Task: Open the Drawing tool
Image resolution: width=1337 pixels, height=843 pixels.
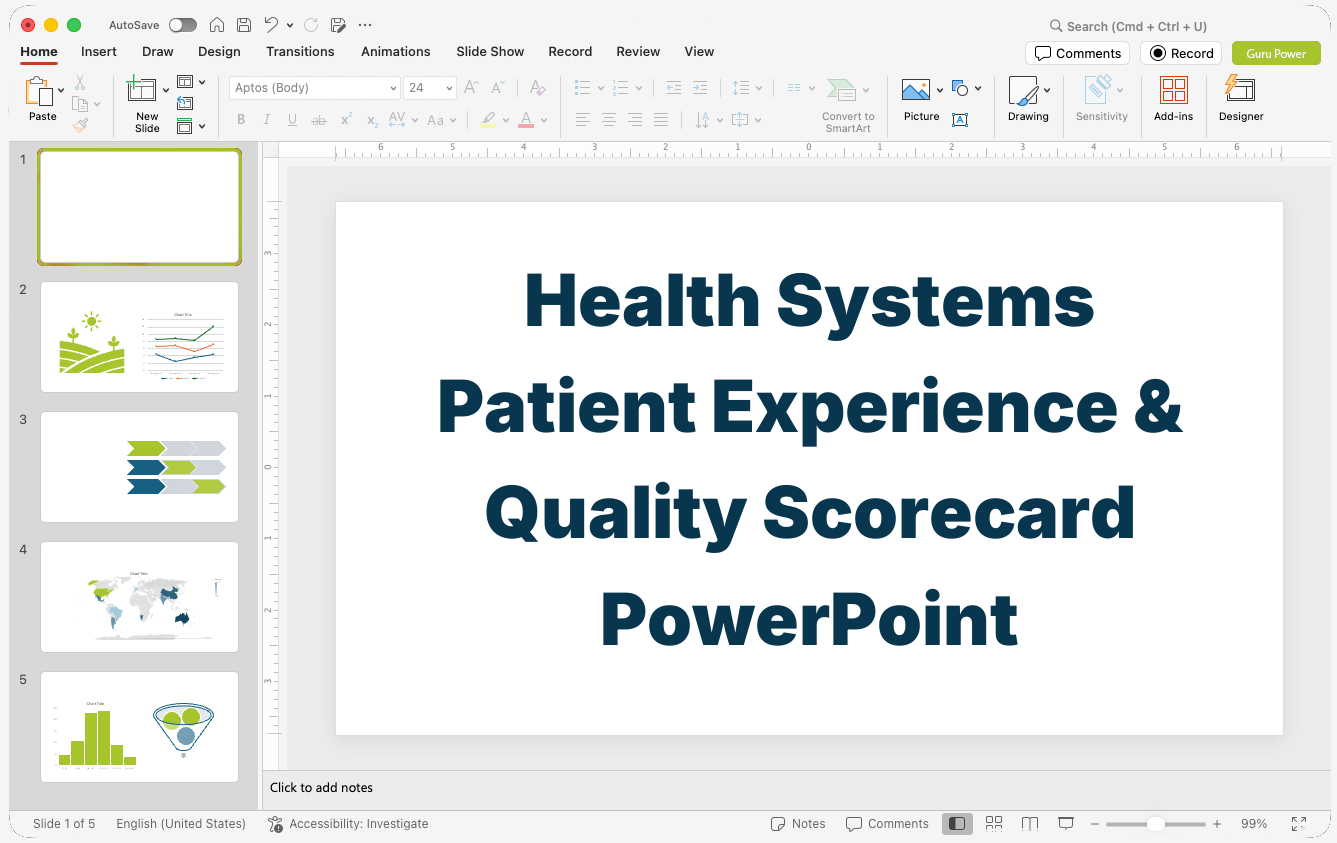Action: [1028, 98]
